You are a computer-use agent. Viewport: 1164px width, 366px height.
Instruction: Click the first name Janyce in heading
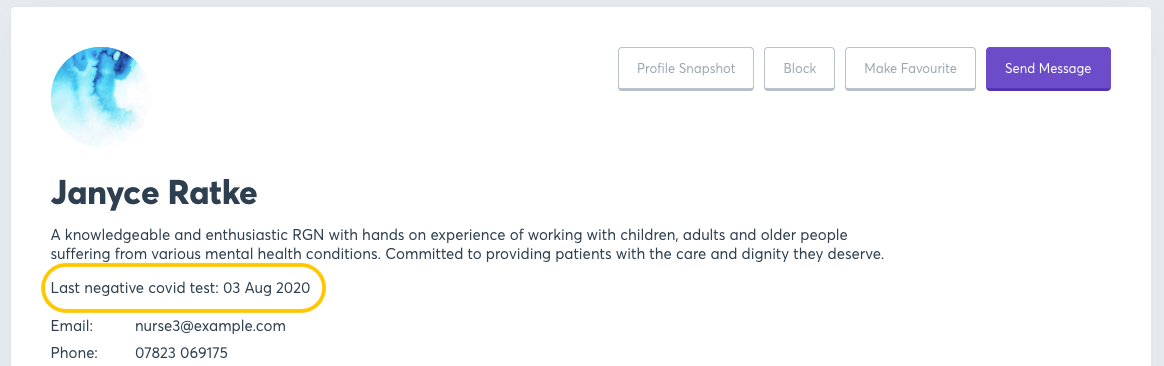click(x=104, y=193)
